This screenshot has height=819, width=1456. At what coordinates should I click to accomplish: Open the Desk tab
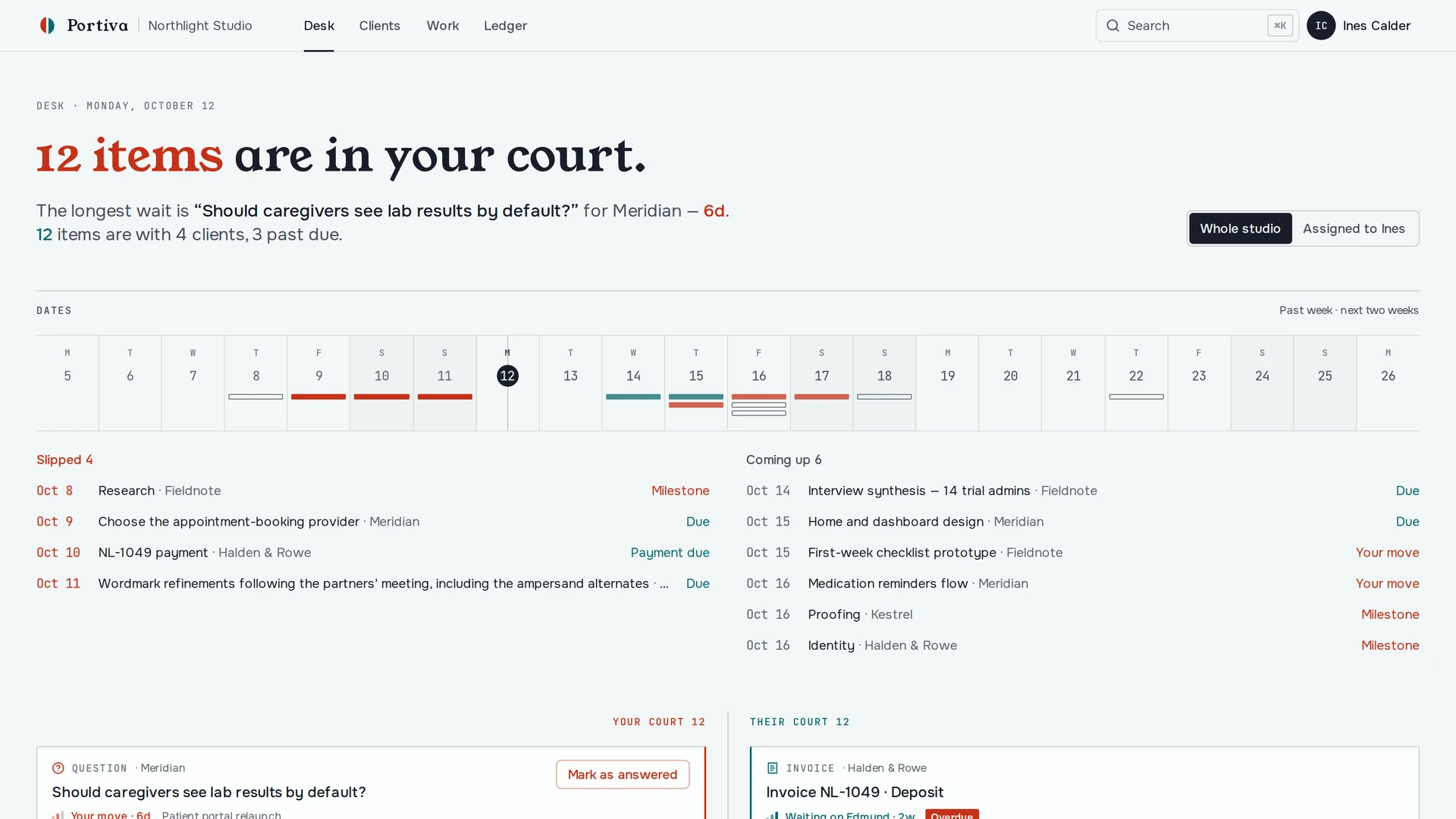[318, 26]
